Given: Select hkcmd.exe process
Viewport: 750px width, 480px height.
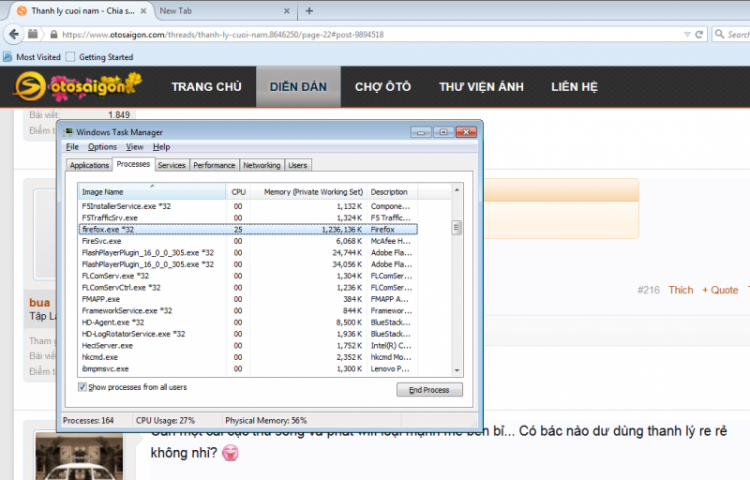Looking at the screenshot, I should 248,357.
